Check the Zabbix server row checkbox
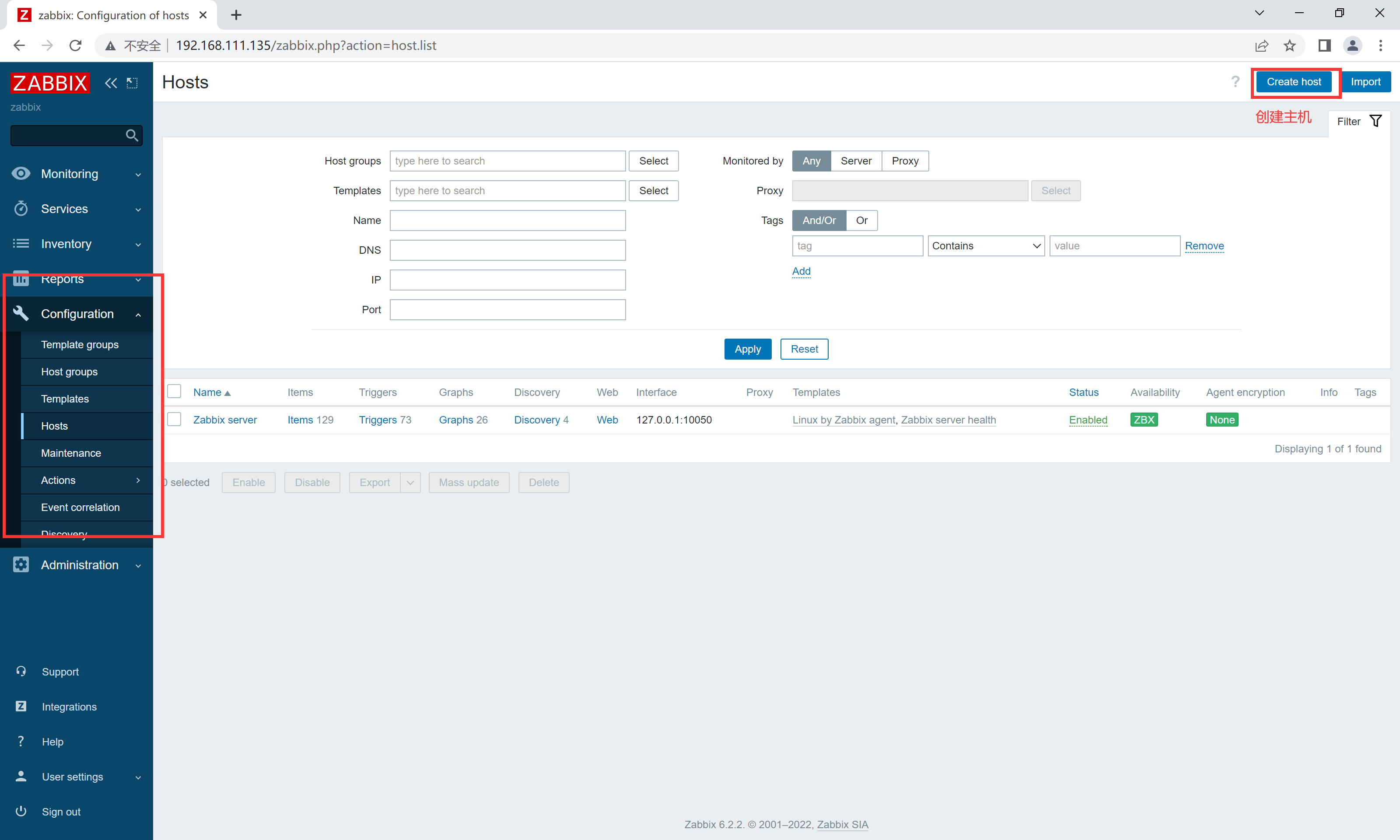The width and height of the screenshot is (1400, 840). point(174,419)
